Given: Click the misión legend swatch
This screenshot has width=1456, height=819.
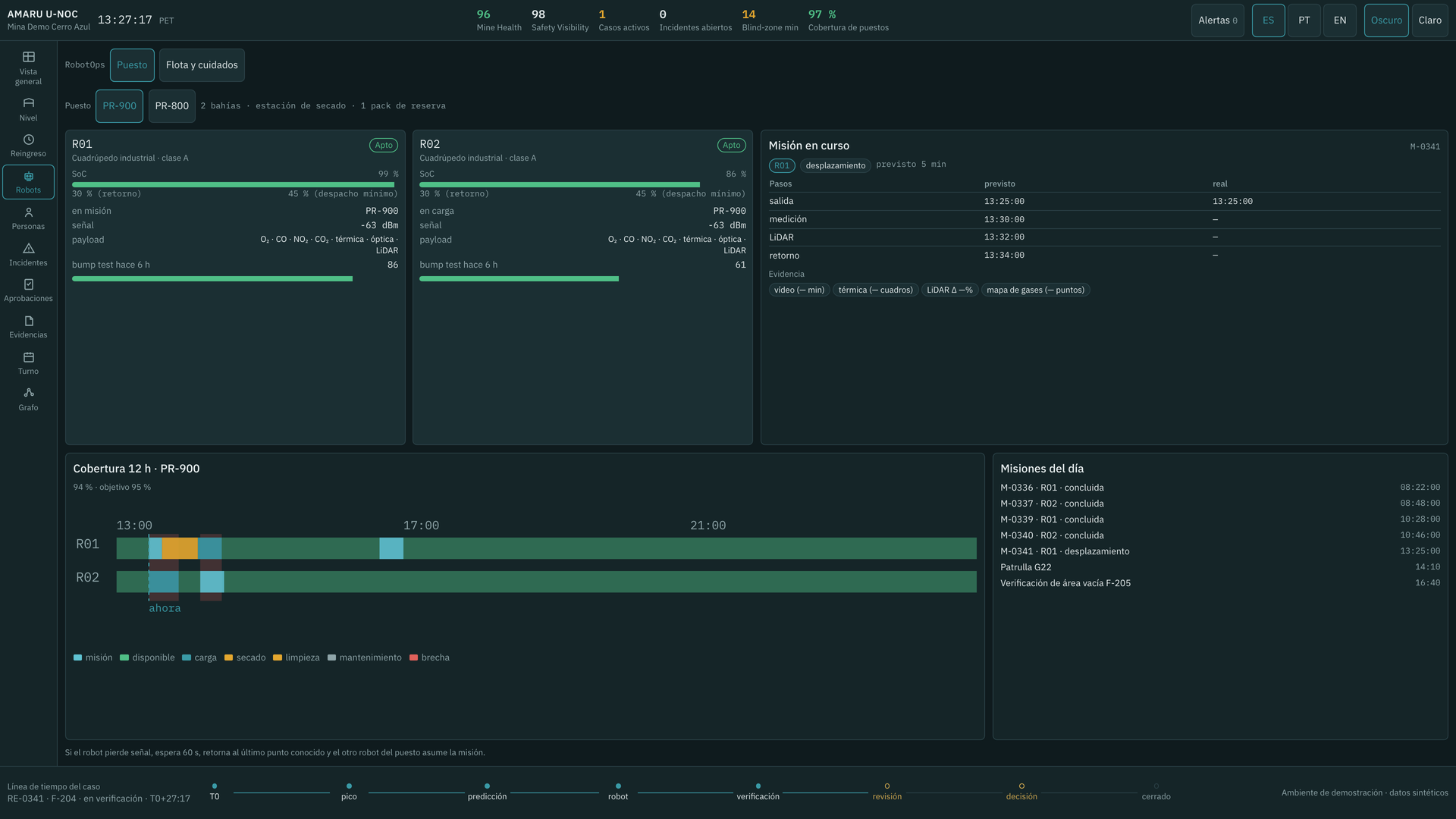Looking at the screenshot, I should click(77, 657).
